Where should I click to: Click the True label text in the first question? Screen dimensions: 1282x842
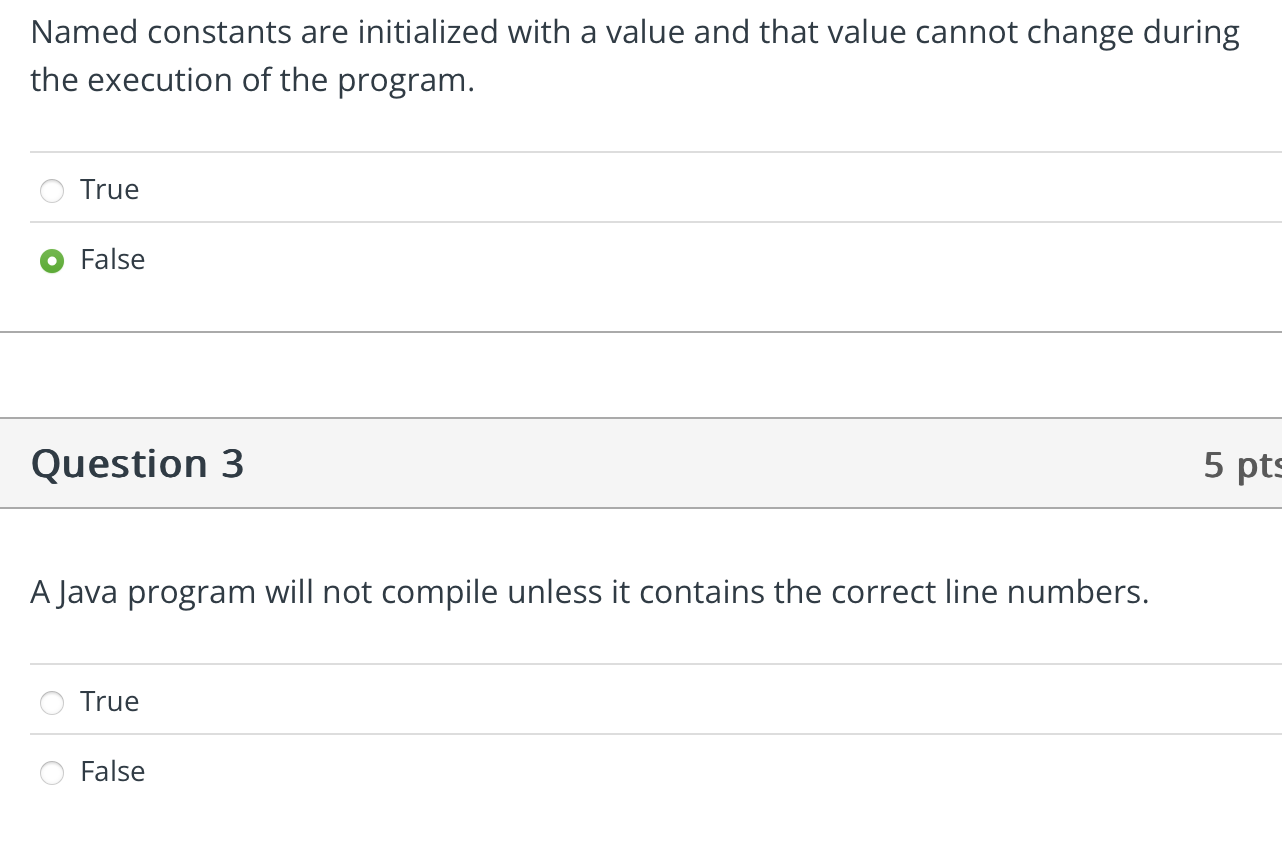(109, 189)
